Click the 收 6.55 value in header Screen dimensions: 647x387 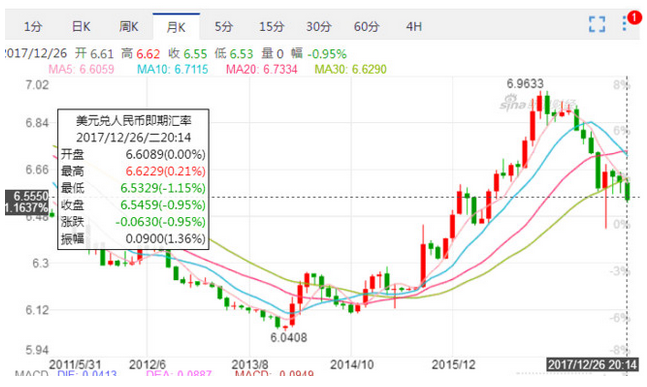pos(187,54)
